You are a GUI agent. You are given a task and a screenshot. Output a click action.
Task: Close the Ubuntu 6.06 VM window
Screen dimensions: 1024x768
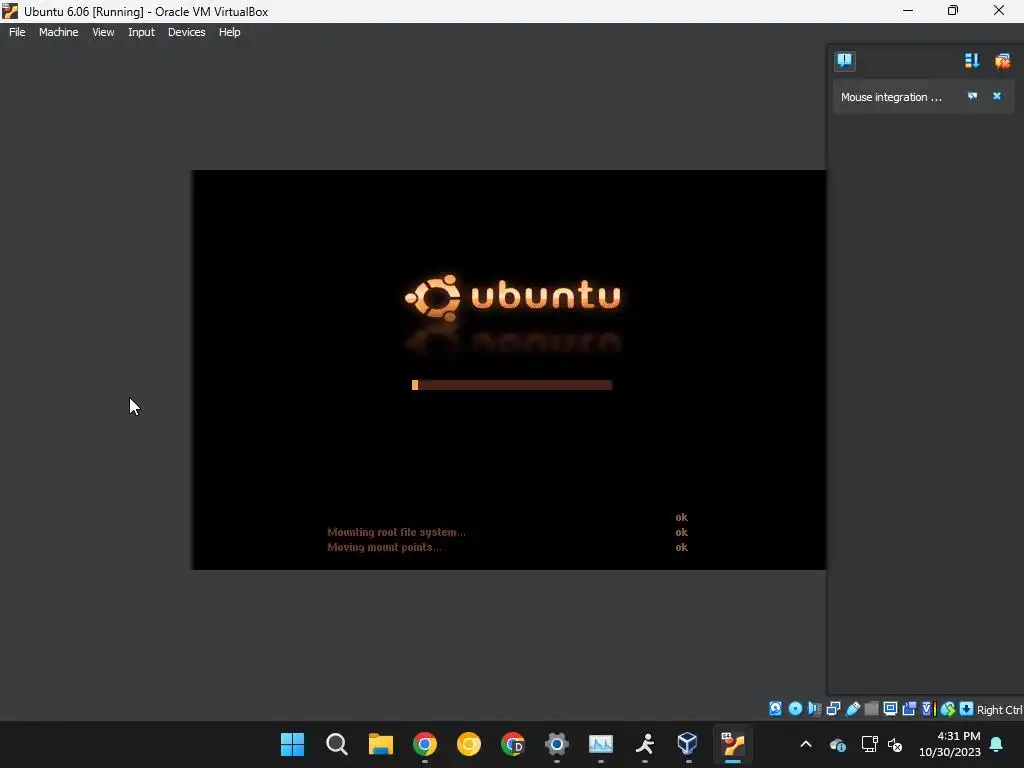(x=999, y=10)
